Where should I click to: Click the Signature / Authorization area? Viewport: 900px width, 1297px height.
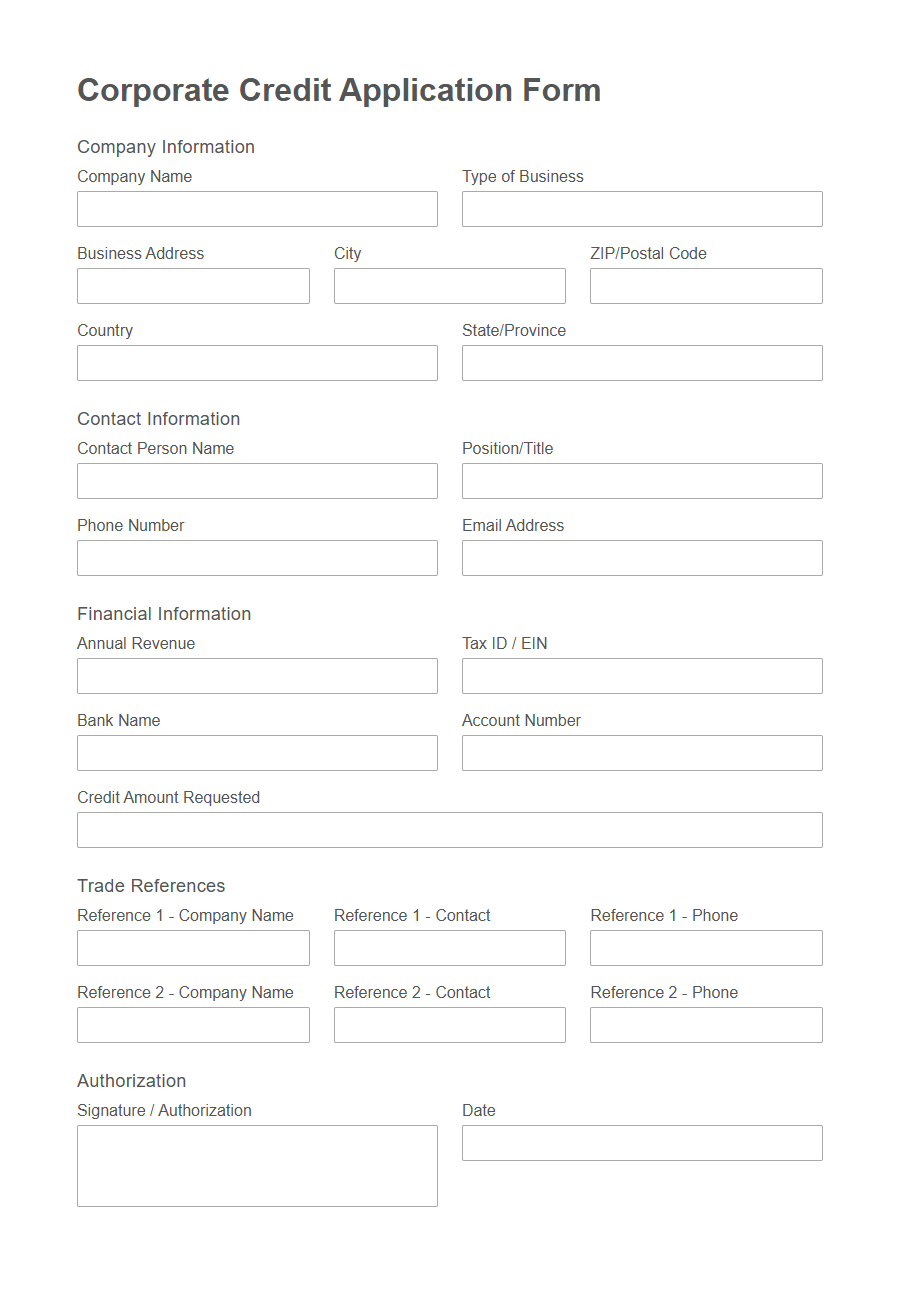click(257, 1166)
